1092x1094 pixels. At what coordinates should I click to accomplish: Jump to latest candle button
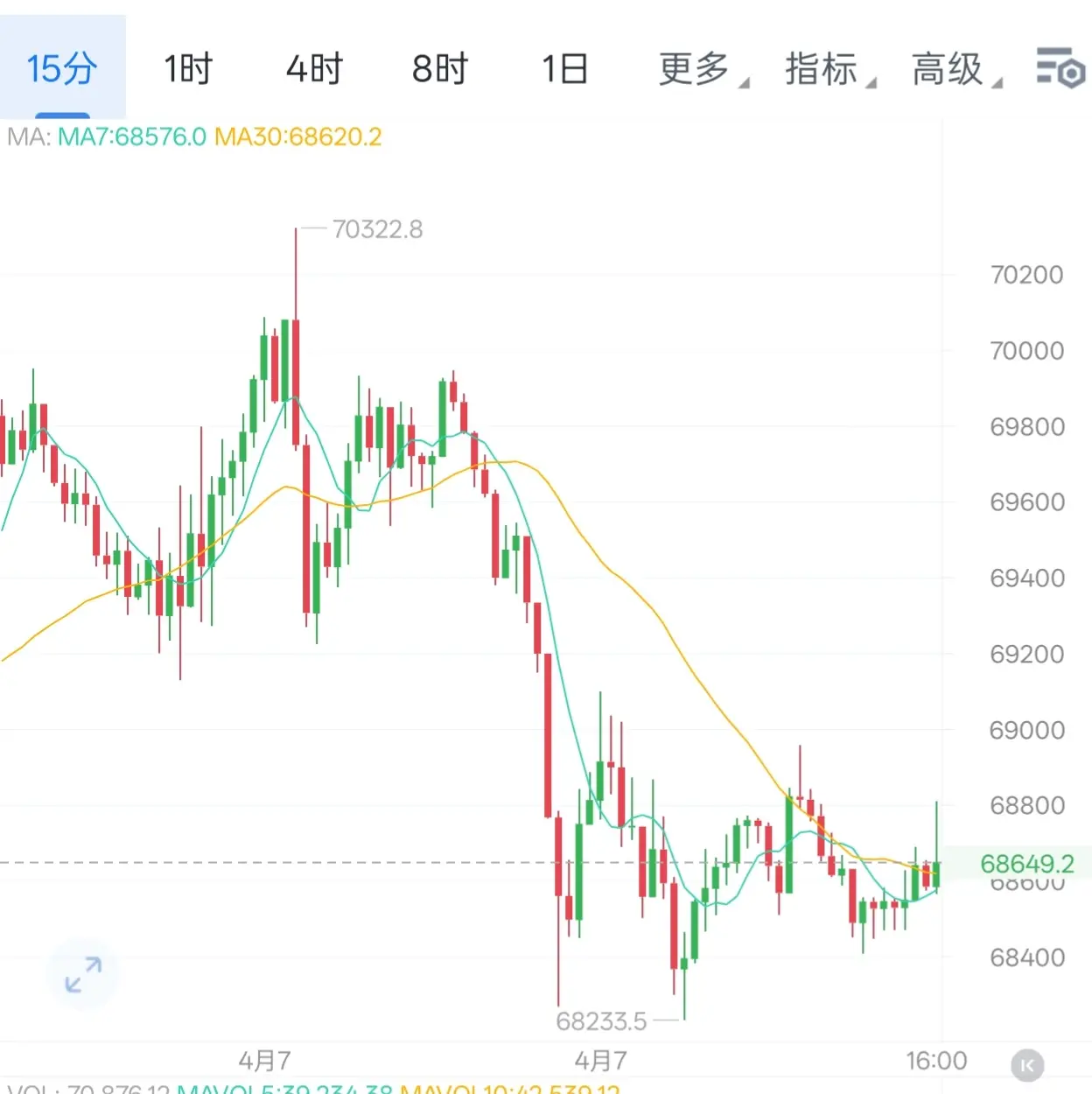[1027, 1066]
